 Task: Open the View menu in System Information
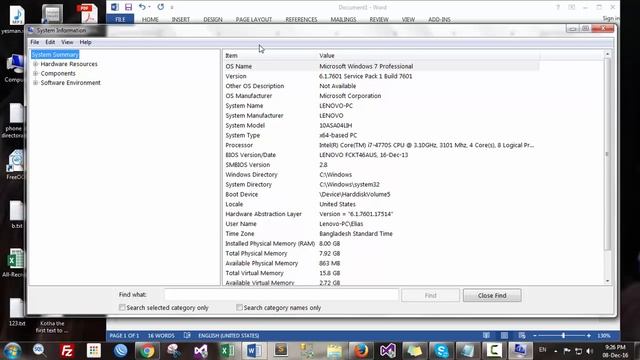67,42
